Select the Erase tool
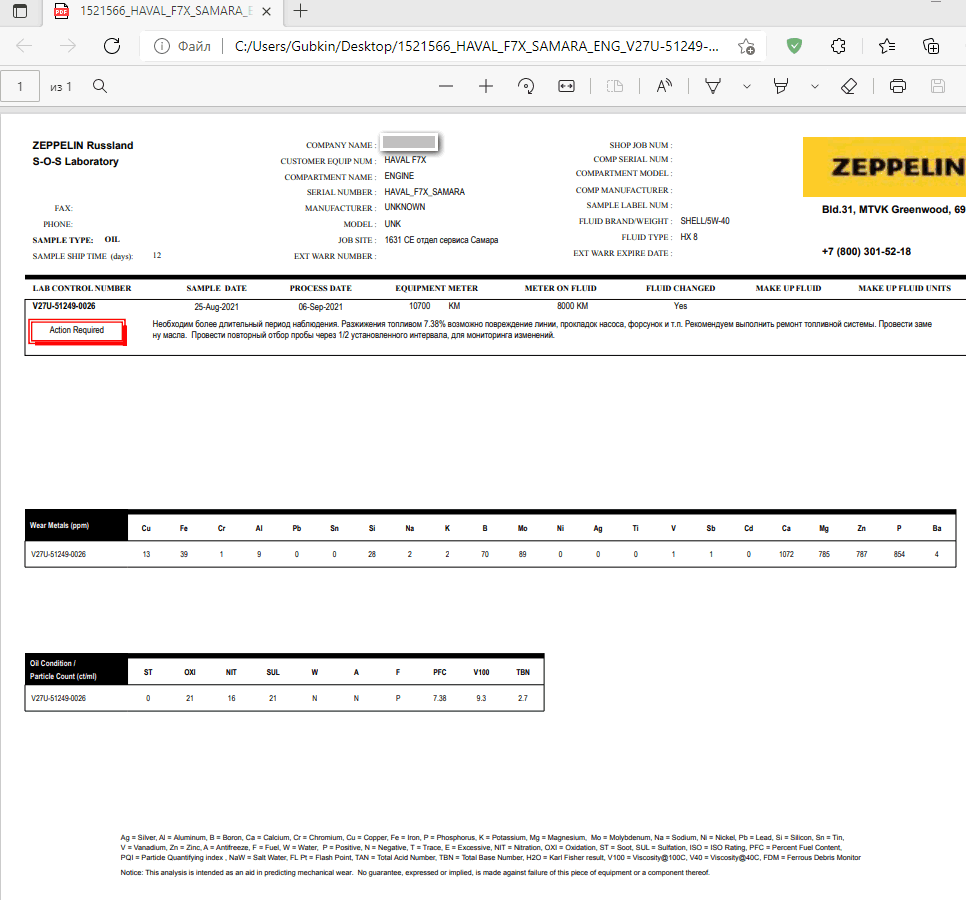The height and width of the screenshot is (900, 966). pyautogui.click(x=849, y=86)
